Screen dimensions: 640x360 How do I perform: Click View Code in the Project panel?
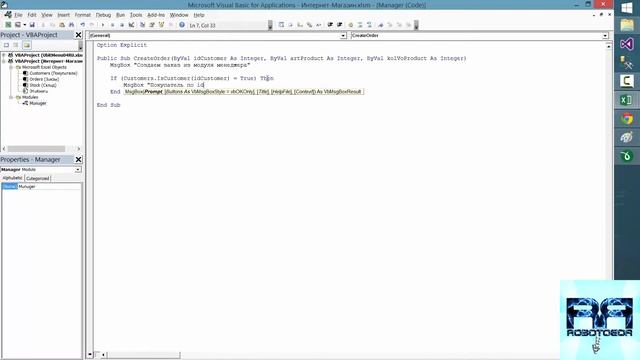7,45
